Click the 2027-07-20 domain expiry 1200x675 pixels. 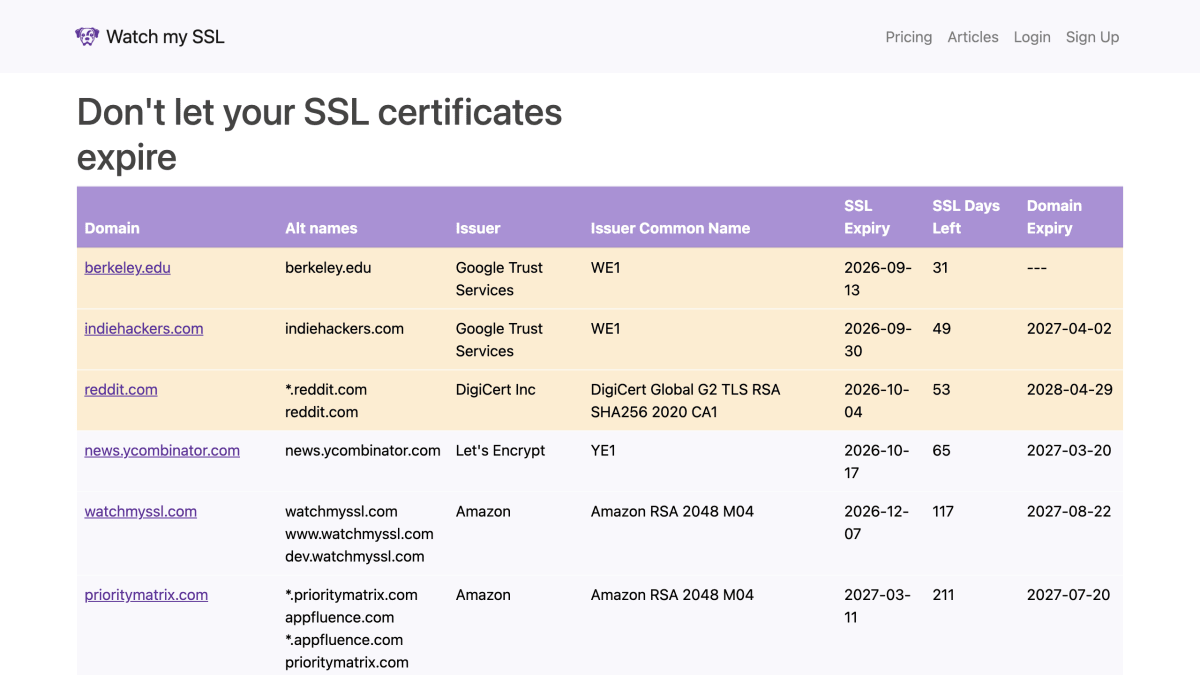pos(1069,595)
